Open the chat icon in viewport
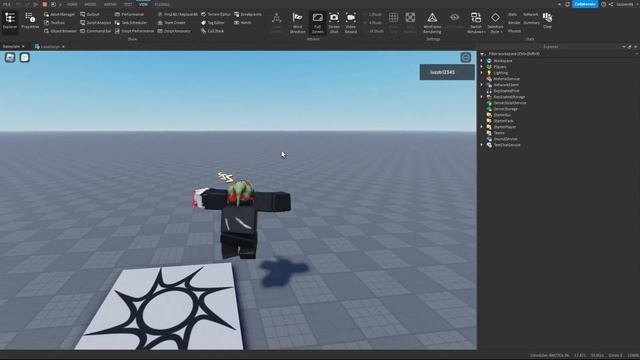Viewport: 640px width, 360px height. [25, 58]
